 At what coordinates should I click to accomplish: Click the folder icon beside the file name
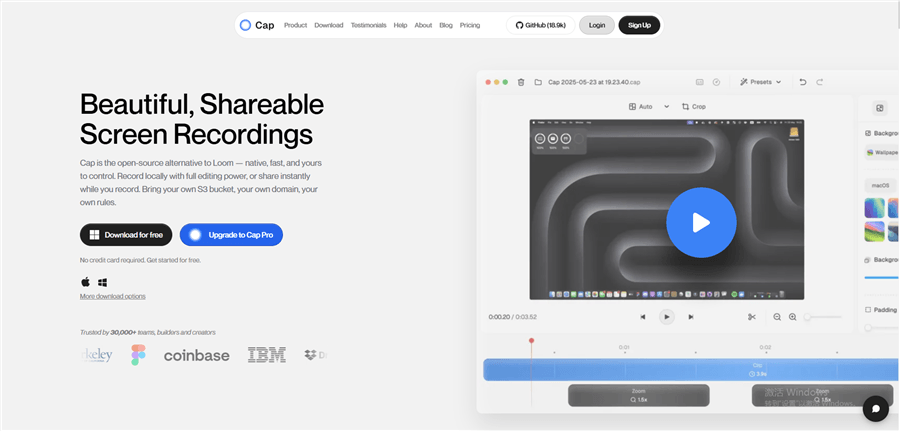click(538, 82)
